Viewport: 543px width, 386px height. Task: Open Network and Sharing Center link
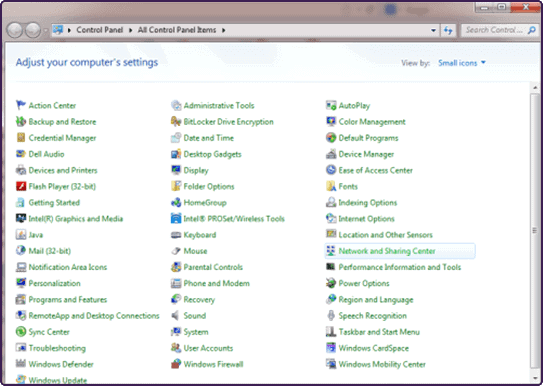387,251
